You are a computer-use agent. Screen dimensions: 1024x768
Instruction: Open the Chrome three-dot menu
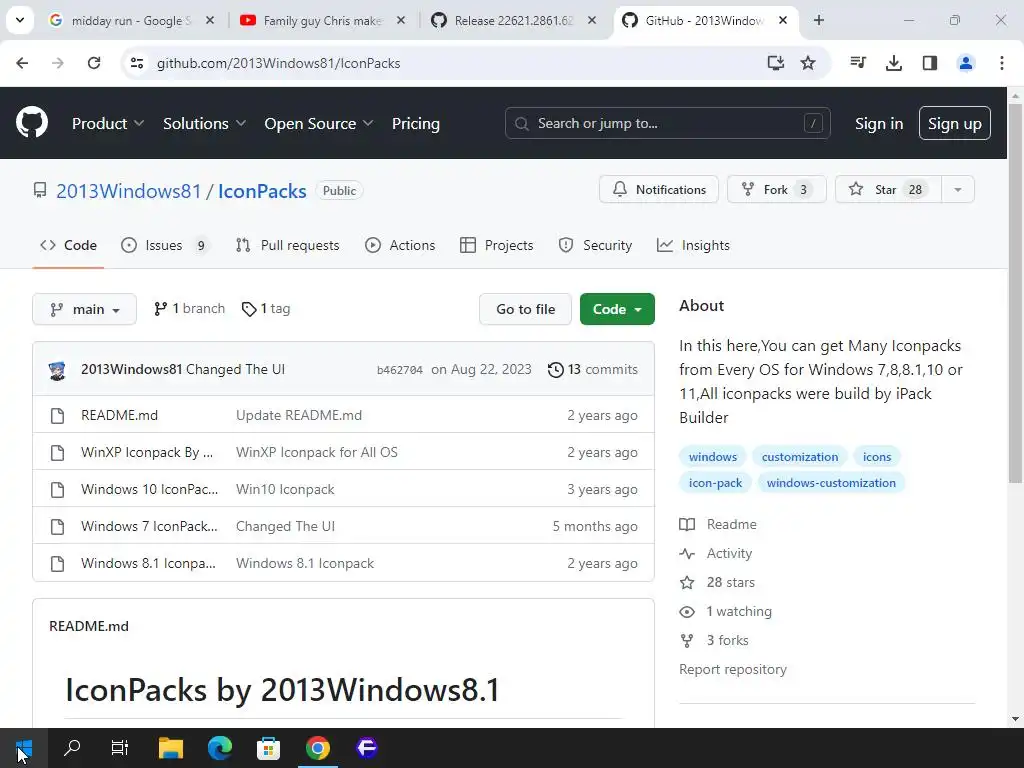(x=1001, y=63)
